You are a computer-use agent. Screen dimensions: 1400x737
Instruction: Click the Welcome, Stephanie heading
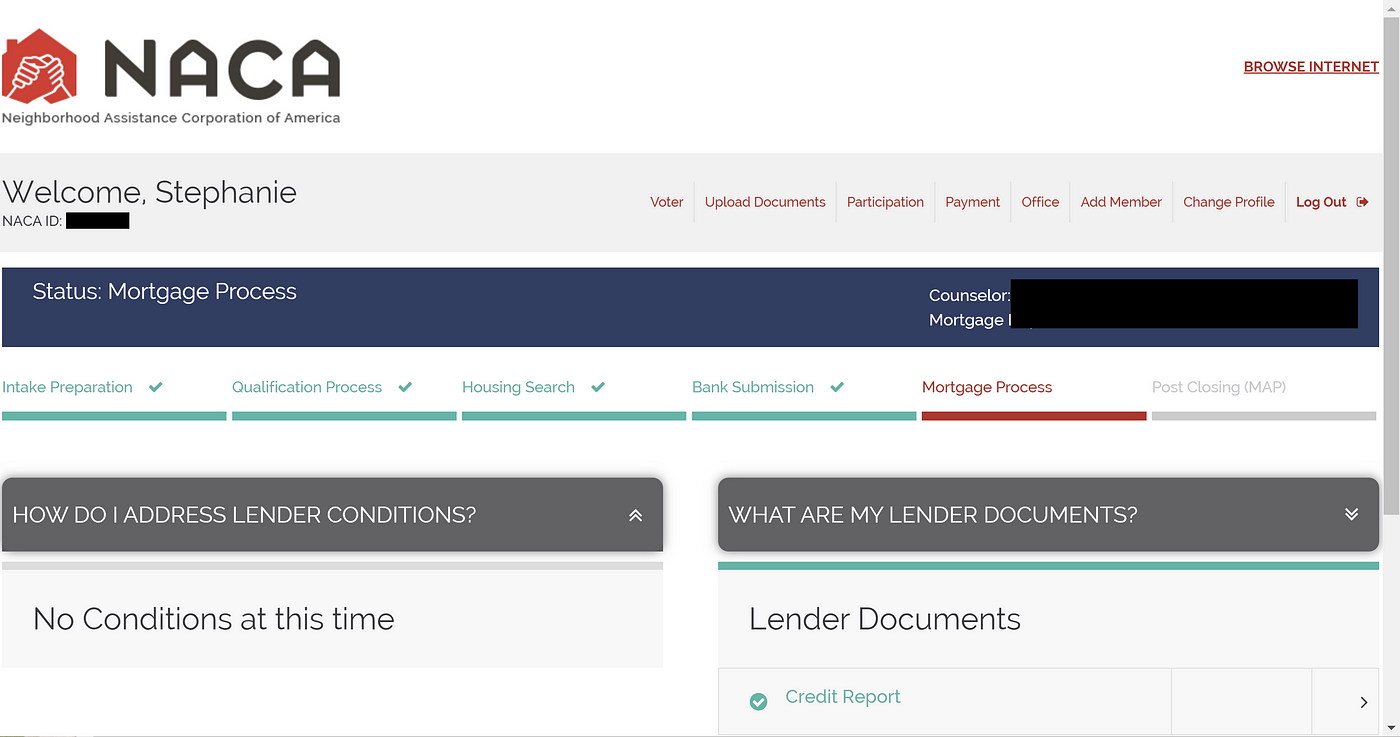150,192
